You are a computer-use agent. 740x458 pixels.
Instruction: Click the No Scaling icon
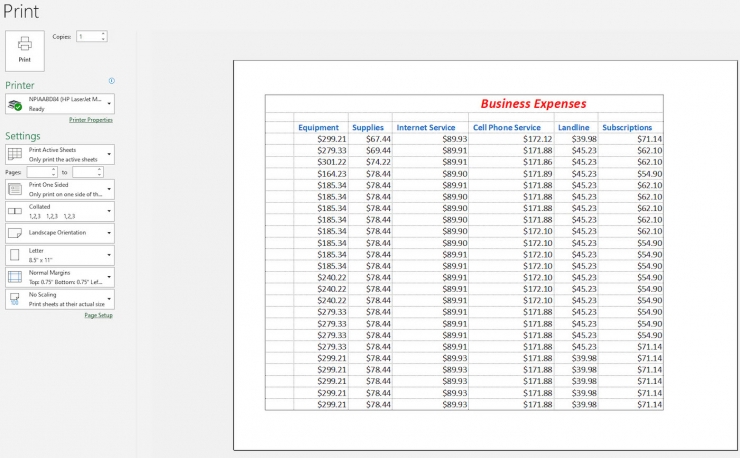(15, 299)
